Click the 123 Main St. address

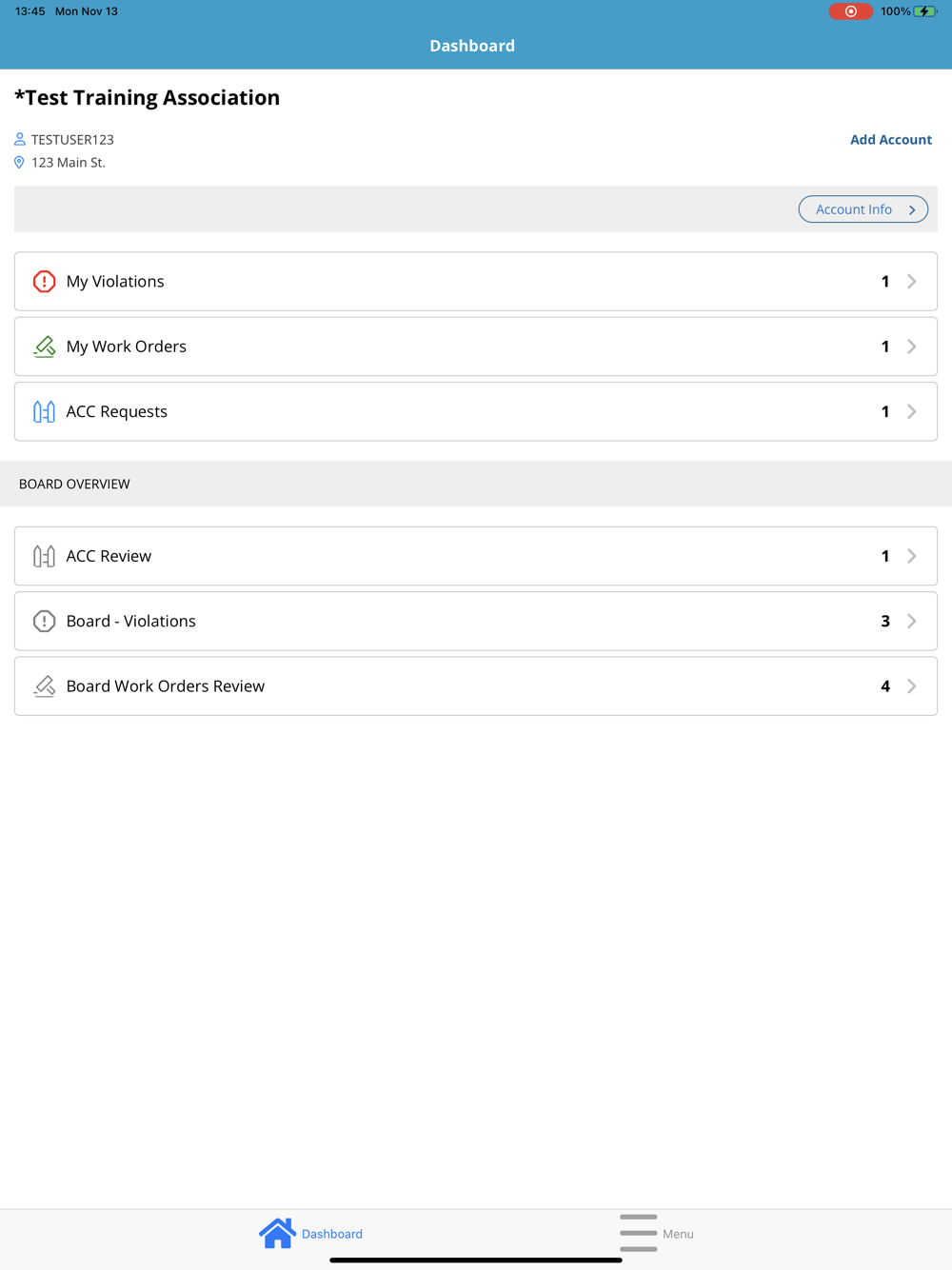point(69,163)
